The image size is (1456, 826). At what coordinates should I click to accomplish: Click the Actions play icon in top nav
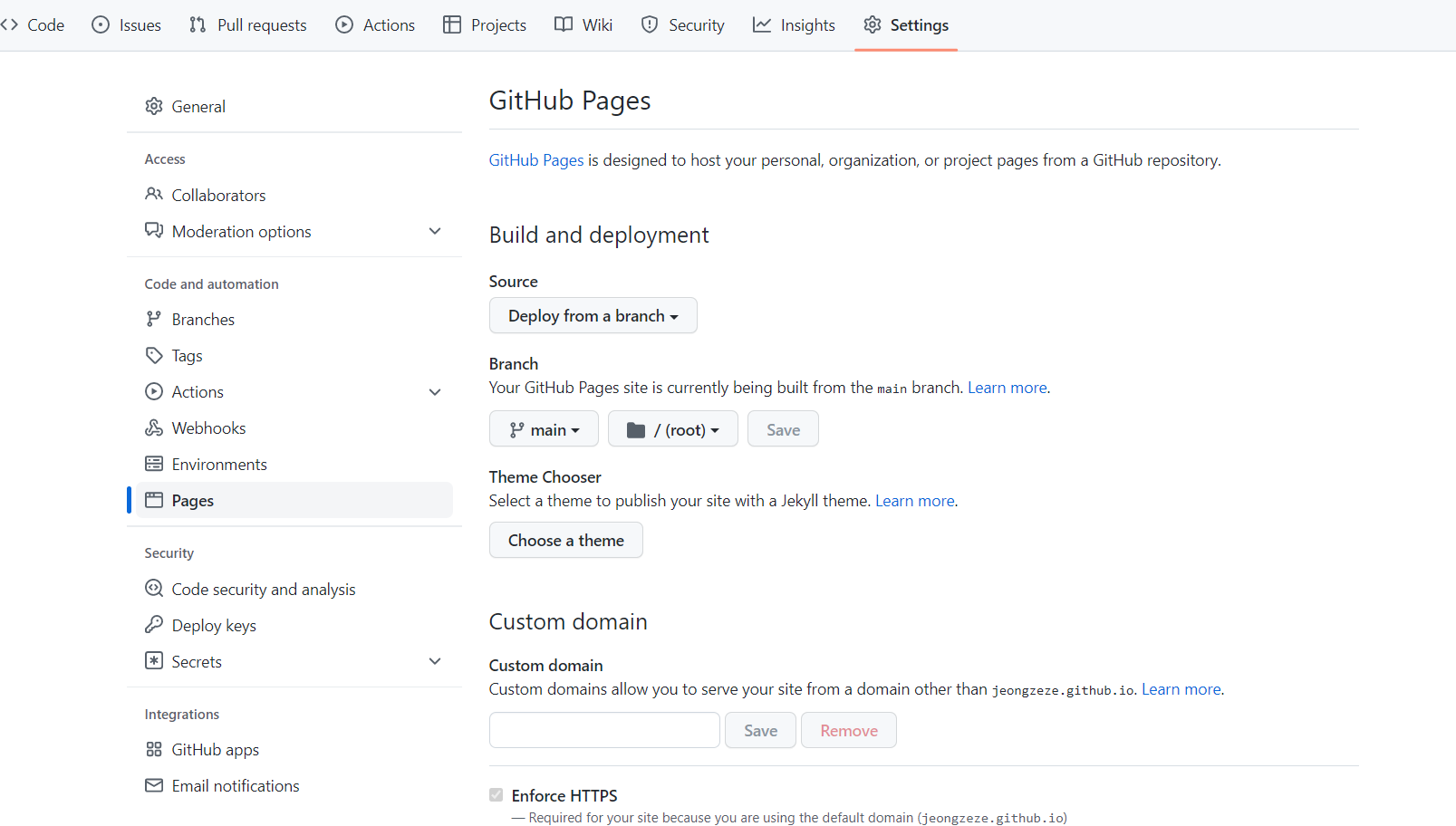[344, 24]
